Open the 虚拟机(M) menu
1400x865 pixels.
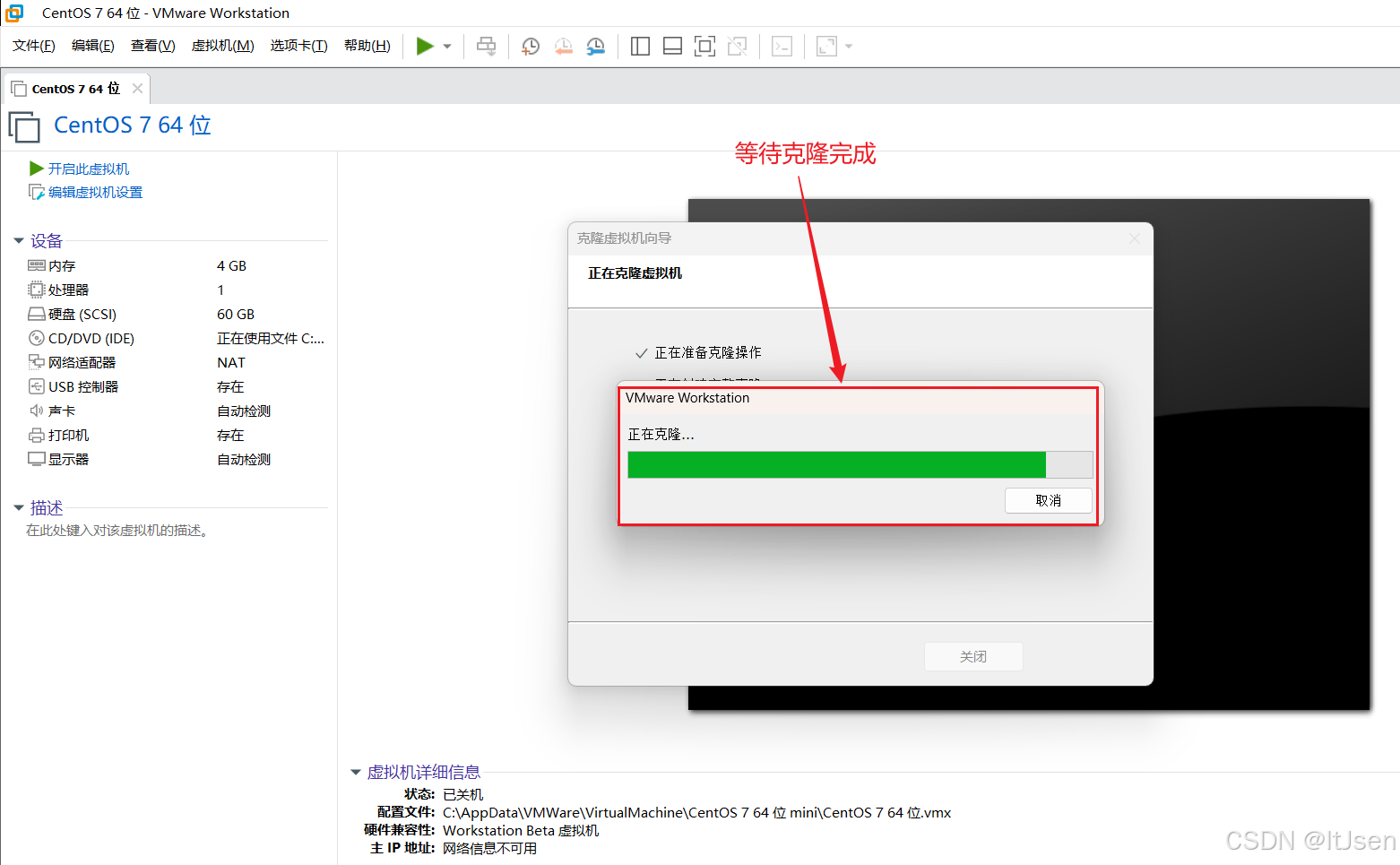(x=223, y=46)
